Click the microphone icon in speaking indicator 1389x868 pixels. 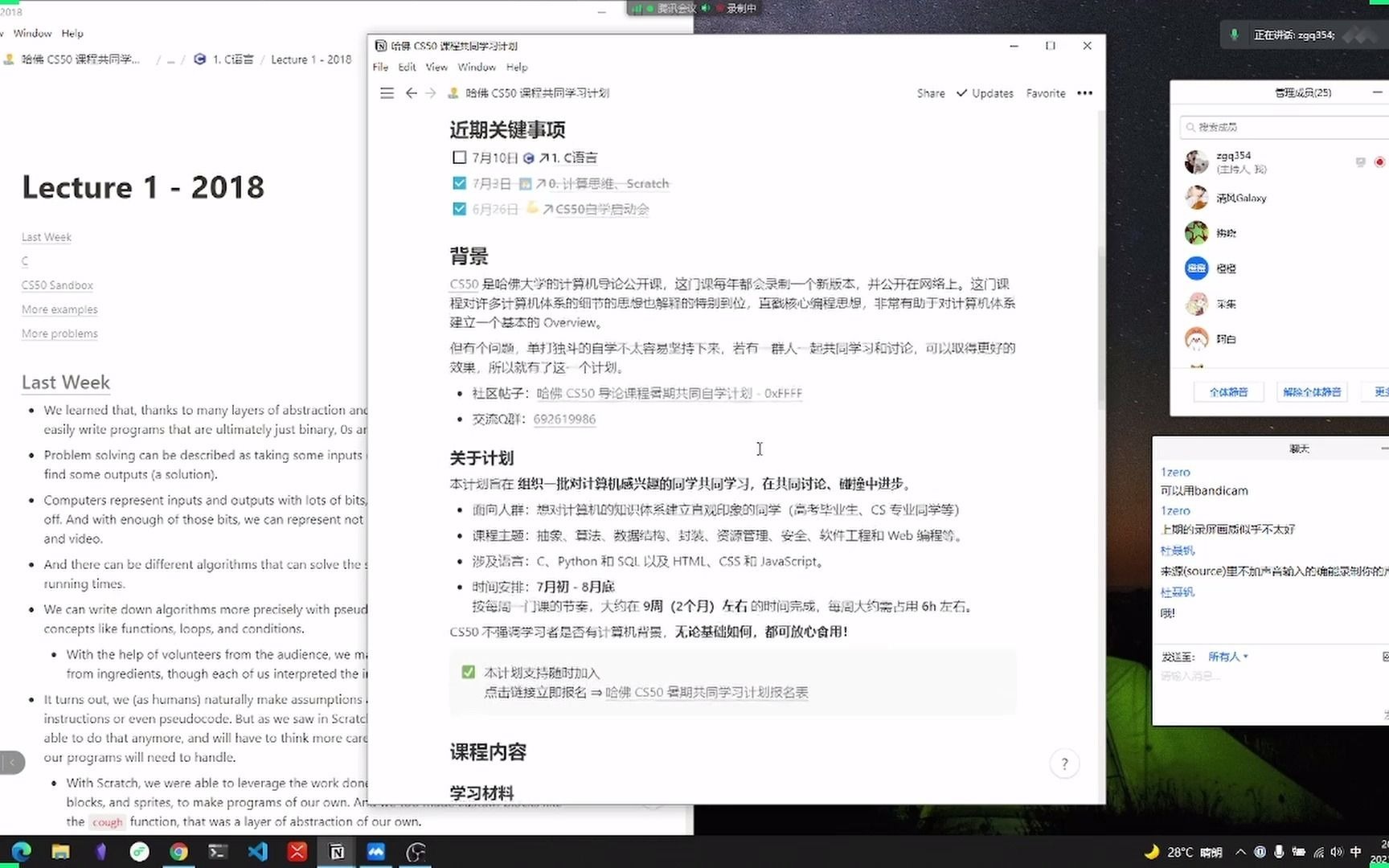click(x=1234, y=35)
